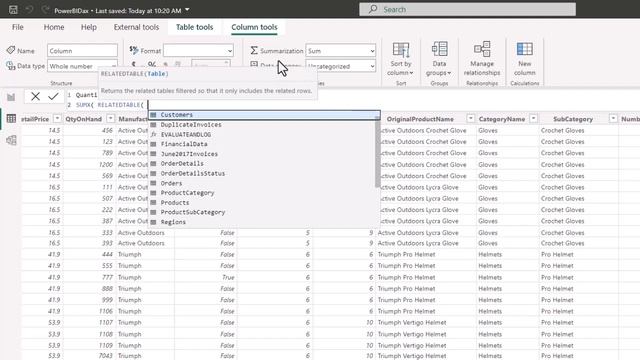Cancel the formula with the X button
Screen dimensions: 640x360
(x=36, y=96)
